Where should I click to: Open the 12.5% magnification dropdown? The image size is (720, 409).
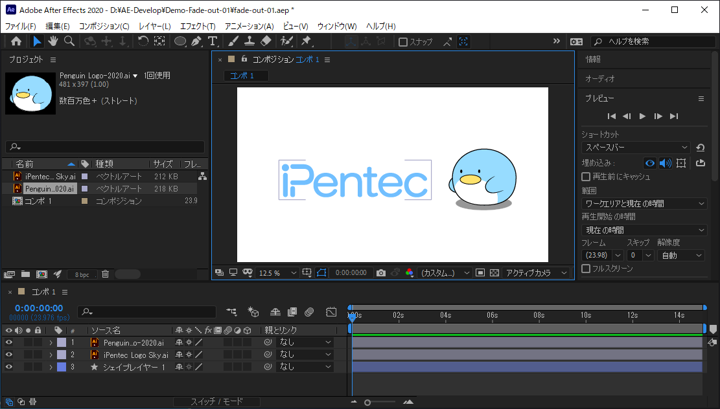coord(277,273)
